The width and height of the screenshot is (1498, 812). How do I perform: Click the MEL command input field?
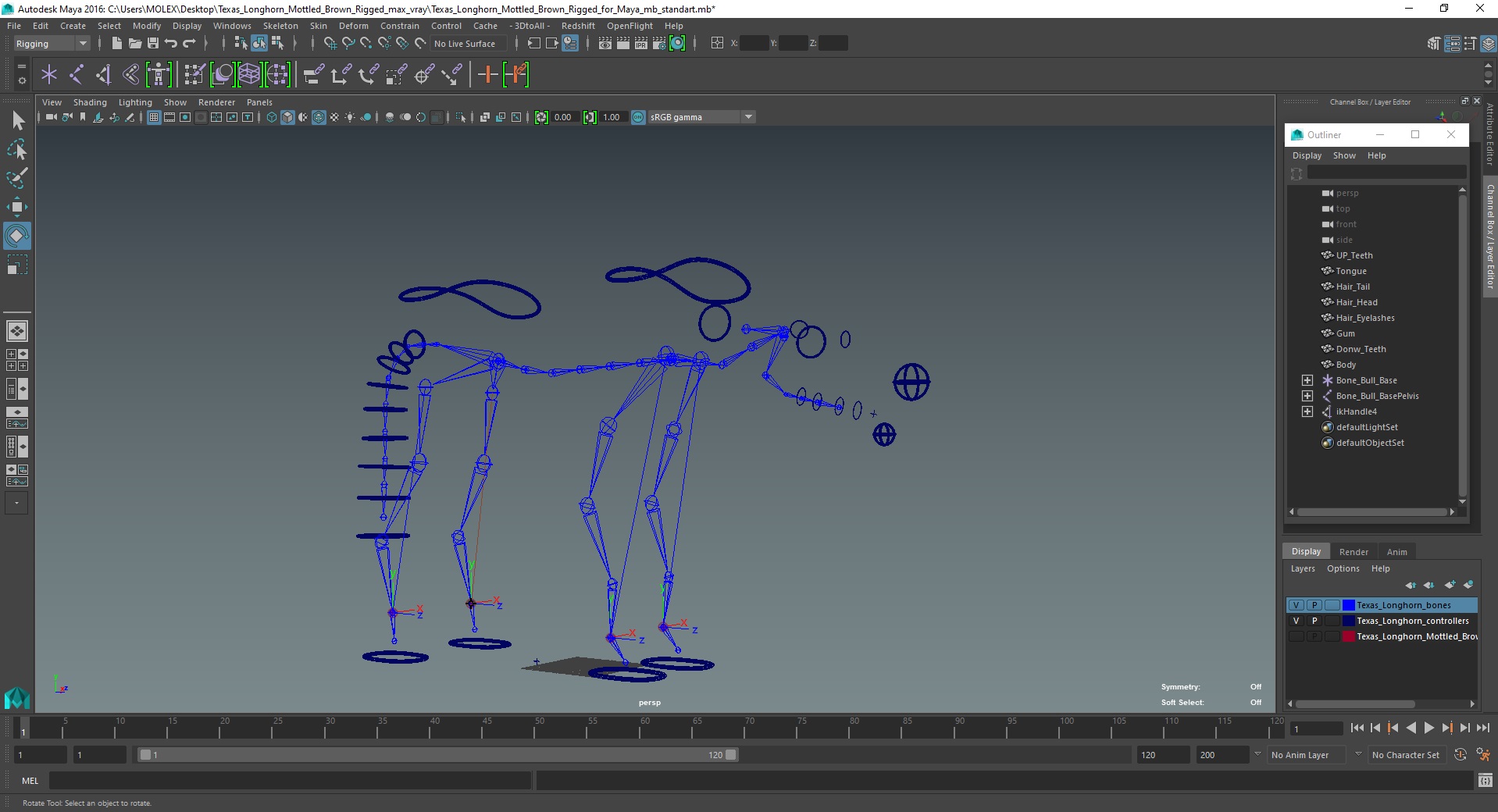pos(290,780)
